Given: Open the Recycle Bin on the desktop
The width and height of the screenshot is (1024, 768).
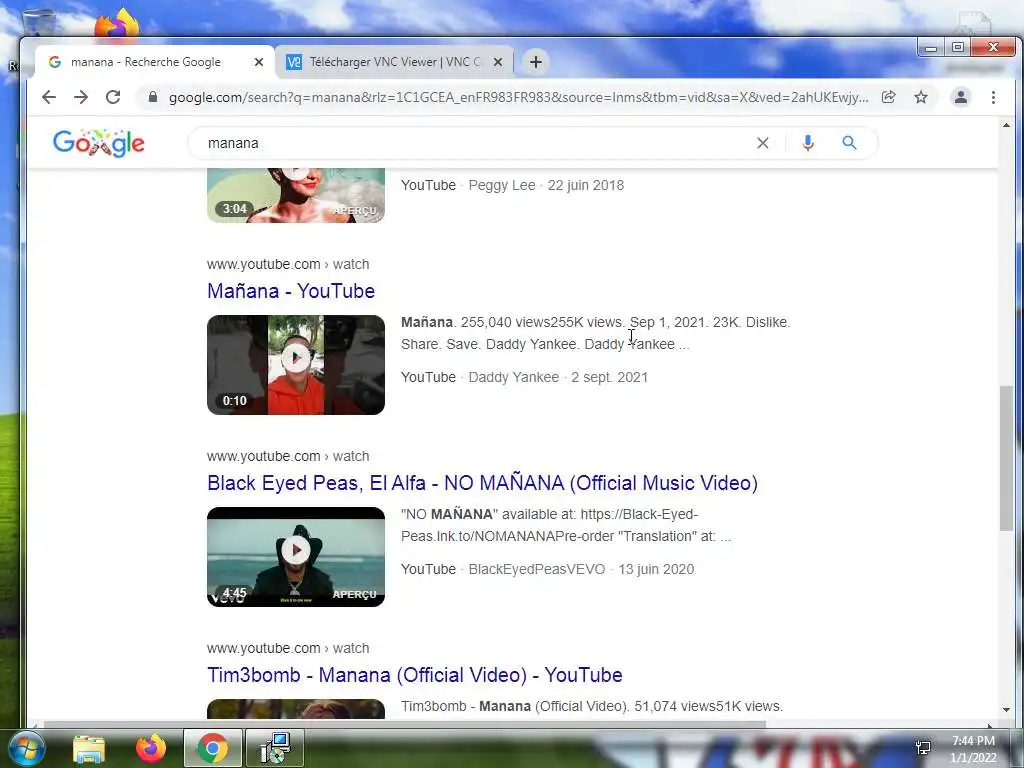Looking at the screenshot, I should click(39, 23).
